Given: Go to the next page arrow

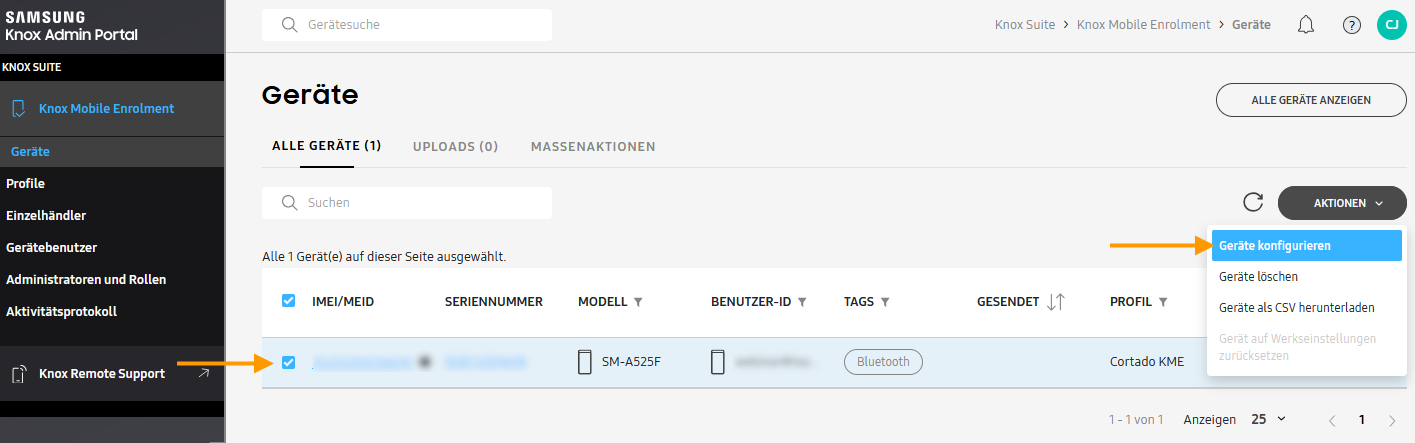Looking at the screenshot, I should pos(1392,420).
